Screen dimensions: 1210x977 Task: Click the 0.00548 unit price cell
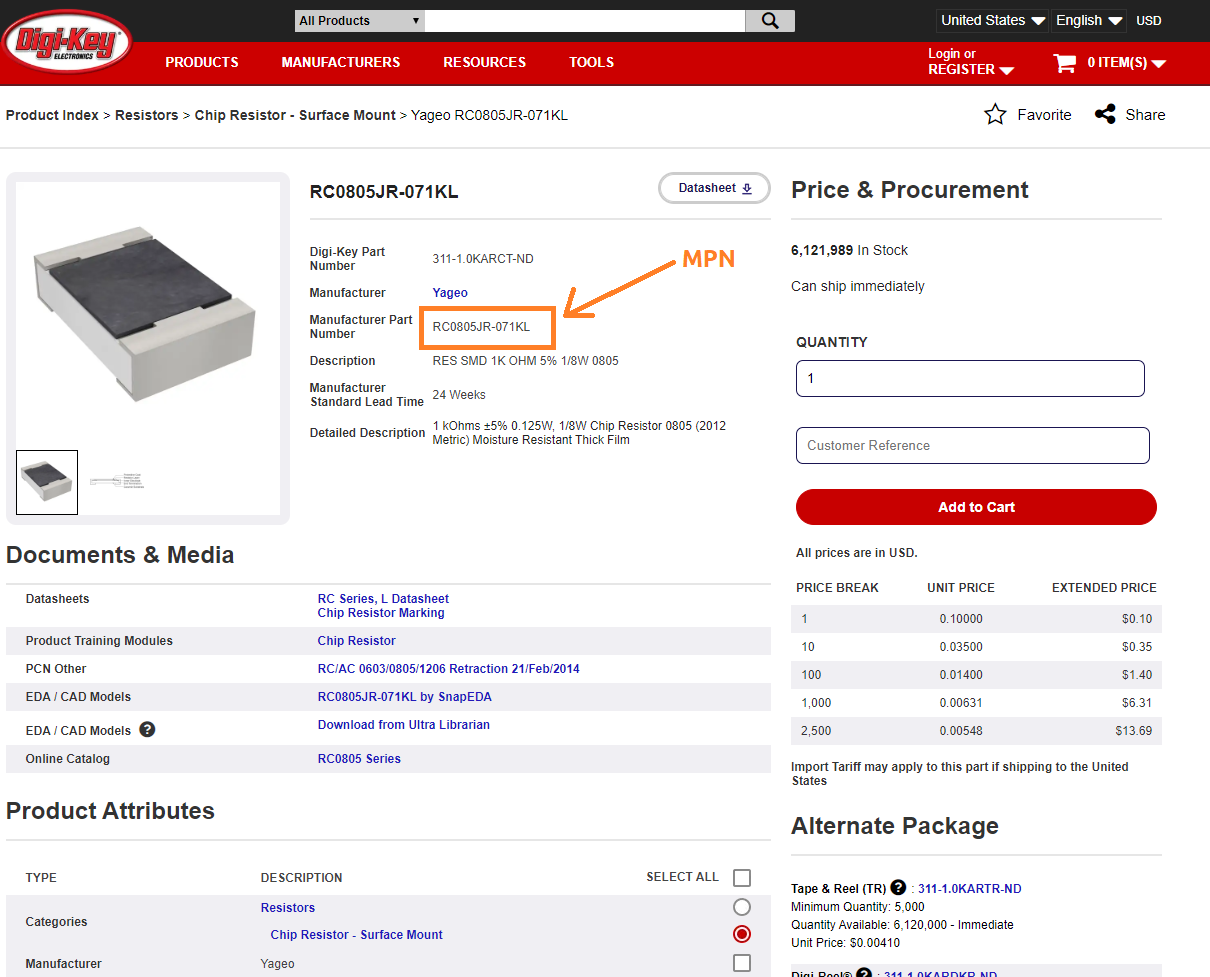[x=961, y=731]
